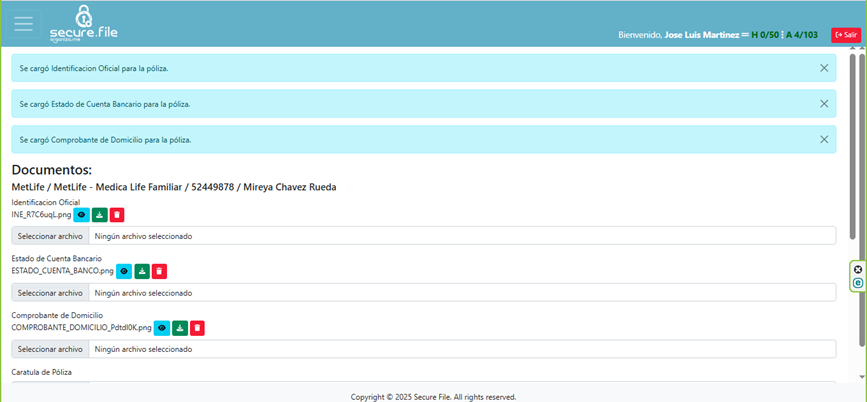Choose file for Identificacion Oficial

[x=50, y=237]
